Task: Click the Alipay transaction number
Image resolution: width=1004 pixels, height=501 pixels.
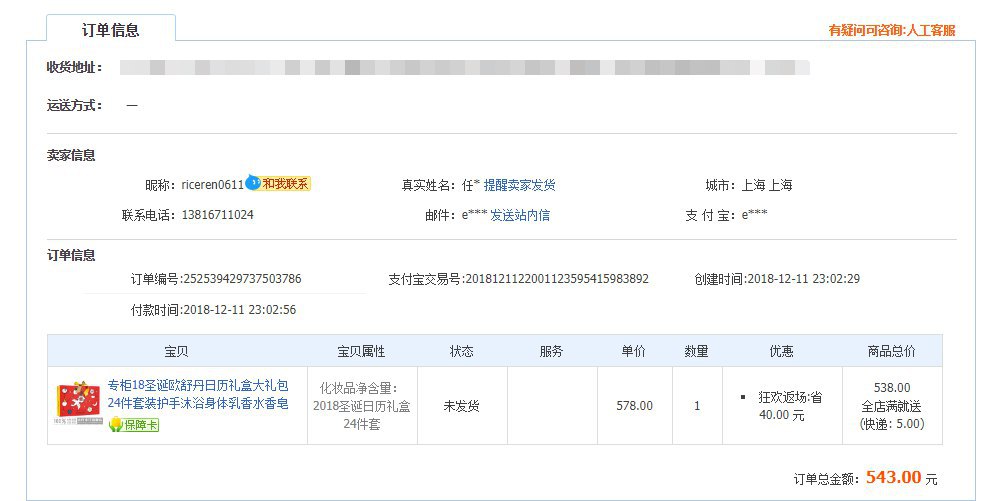Action: (557, 279)
